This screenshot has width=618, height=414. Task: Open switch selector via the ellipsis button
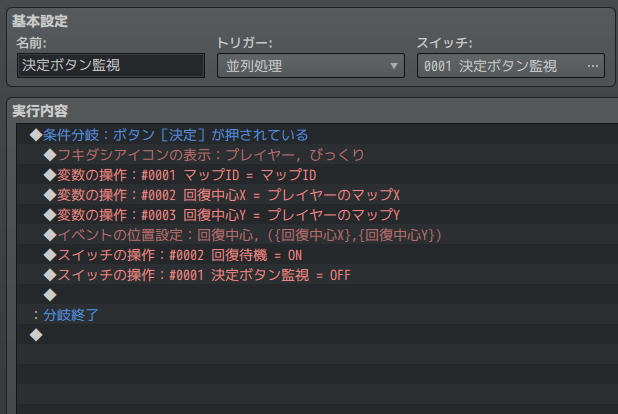[x=592, y=66]
